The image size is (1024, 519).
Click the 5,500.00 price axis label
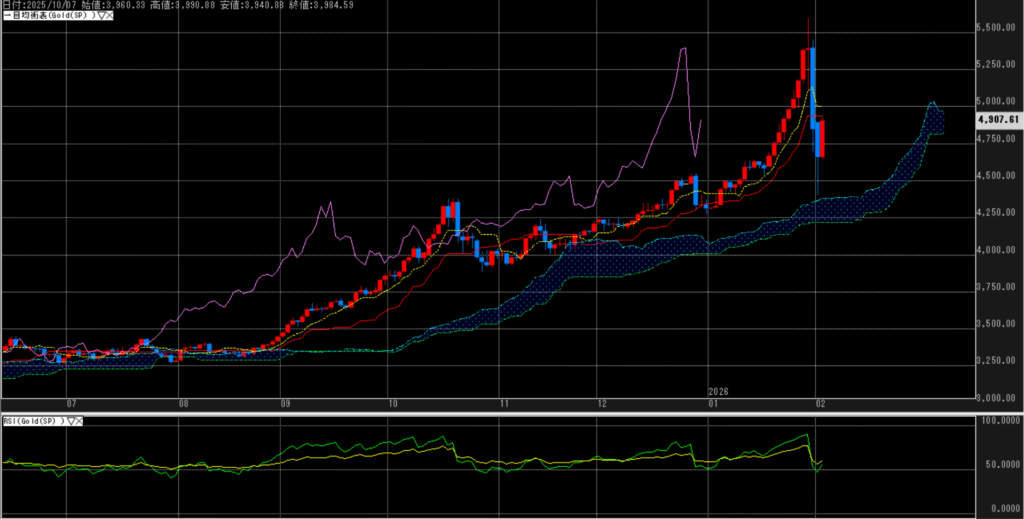click(x=1000, y=28)
